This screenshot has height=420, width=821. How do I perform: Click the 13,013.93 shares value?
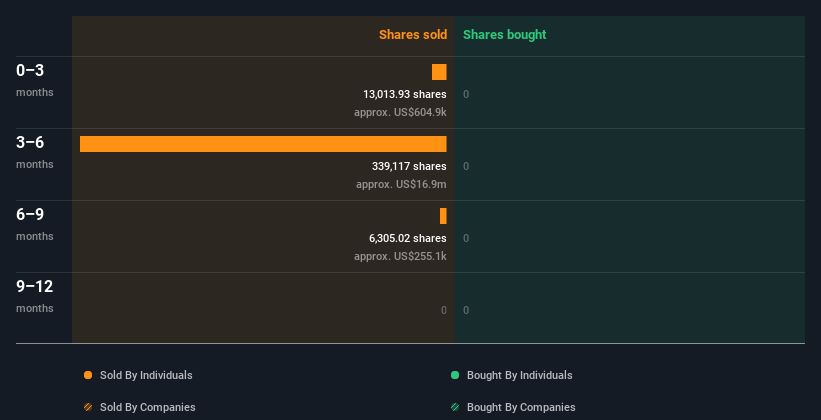tap(405, 94)
